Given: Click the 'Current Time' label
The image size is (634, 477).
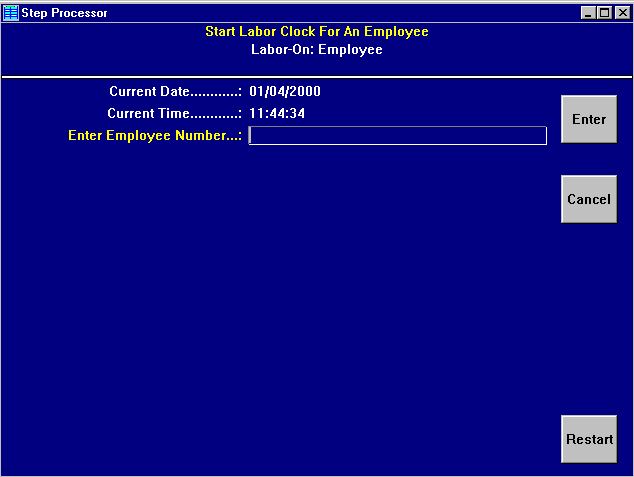Looking at the screenshot, I should click(x=174, y=114).
